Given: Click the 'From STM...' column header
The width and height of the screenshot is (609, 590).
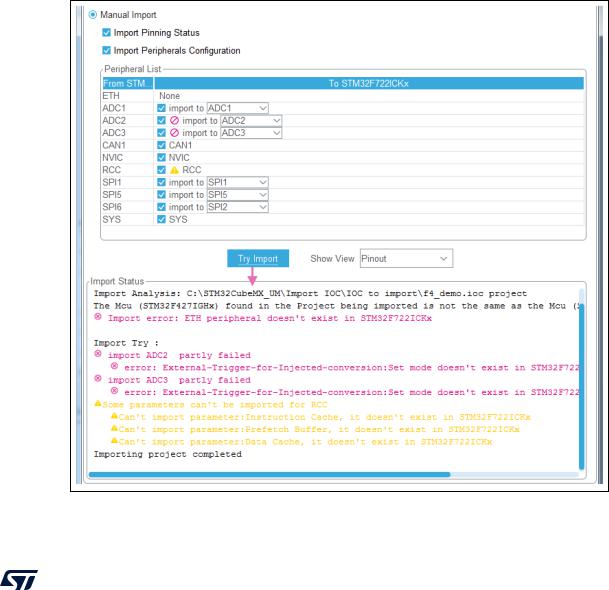Looking at the screenshot, I should point(128,84).
